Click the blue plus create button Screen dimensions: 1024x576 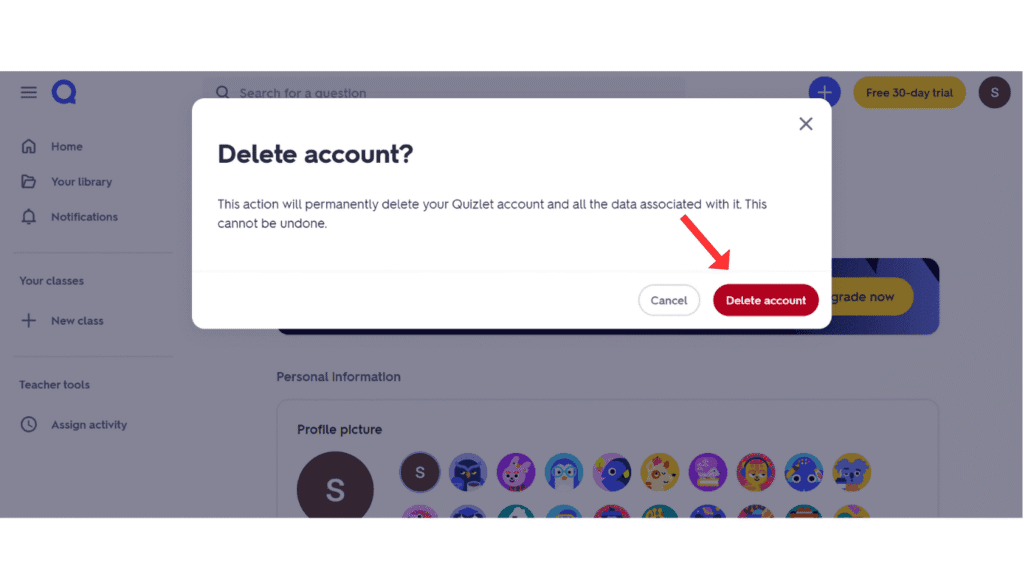click(824, 91)
